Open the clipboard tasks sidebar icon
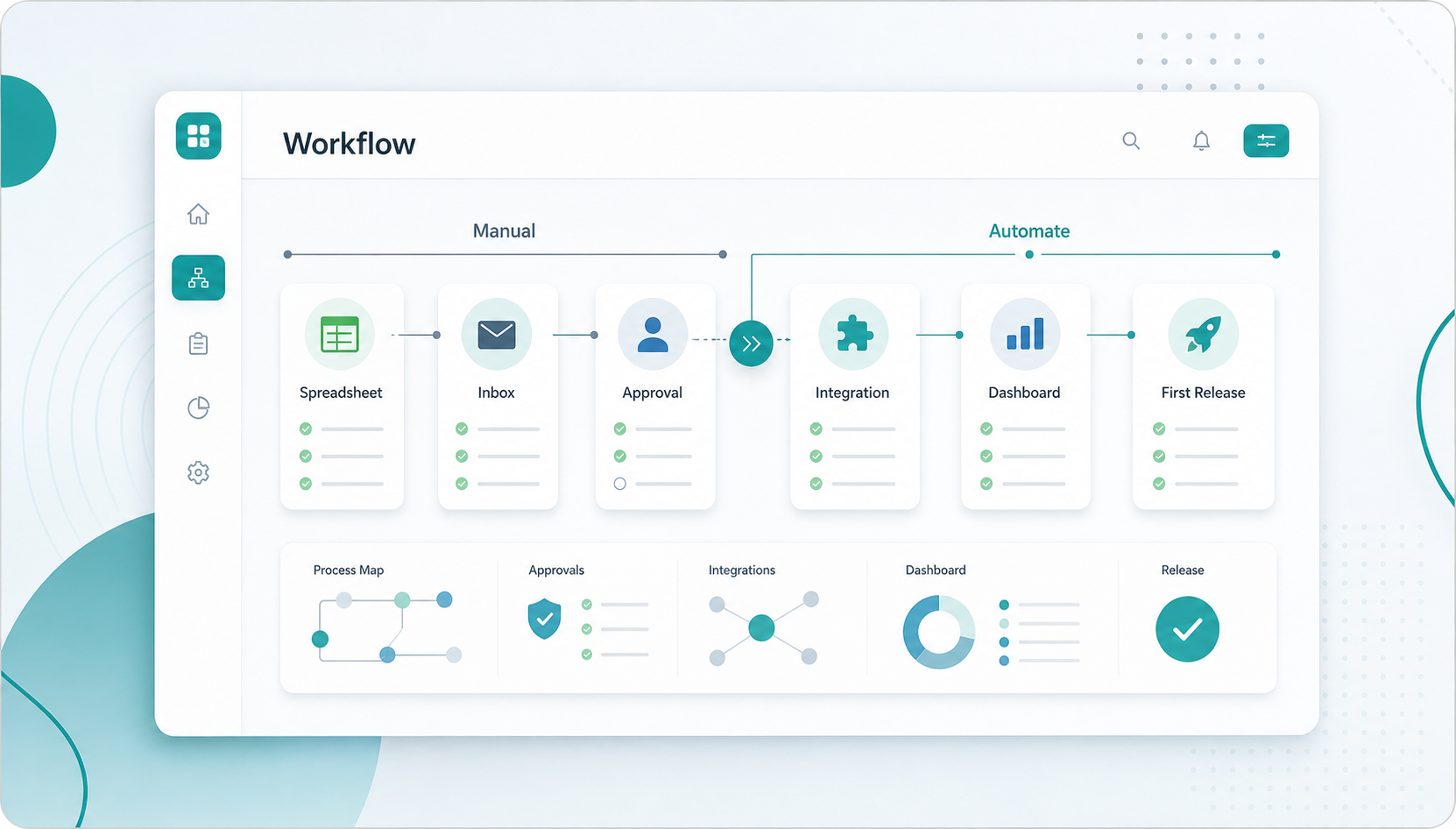 coord(198,344)
